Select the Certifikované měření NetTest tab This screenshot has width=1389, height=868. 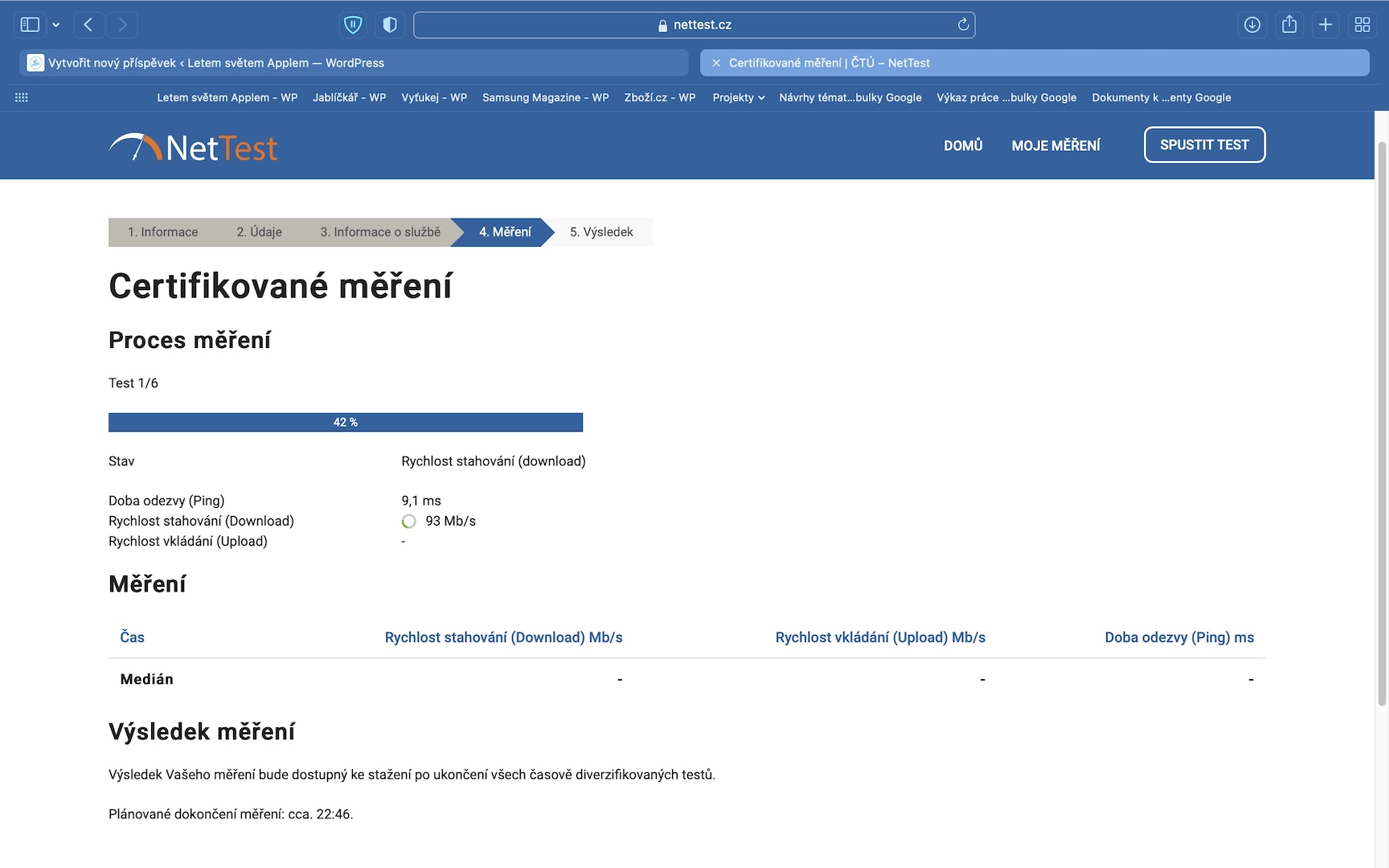click(x=1035, y=63)
